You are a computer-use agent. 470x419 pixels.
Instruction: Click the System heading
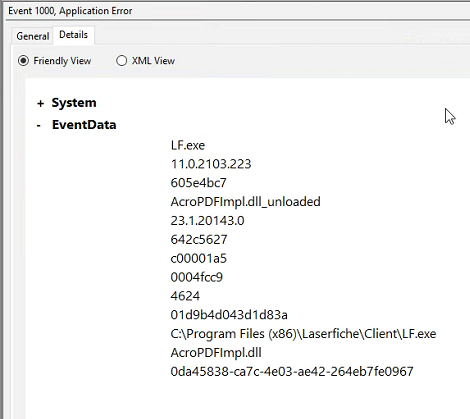tap(74, 103)
